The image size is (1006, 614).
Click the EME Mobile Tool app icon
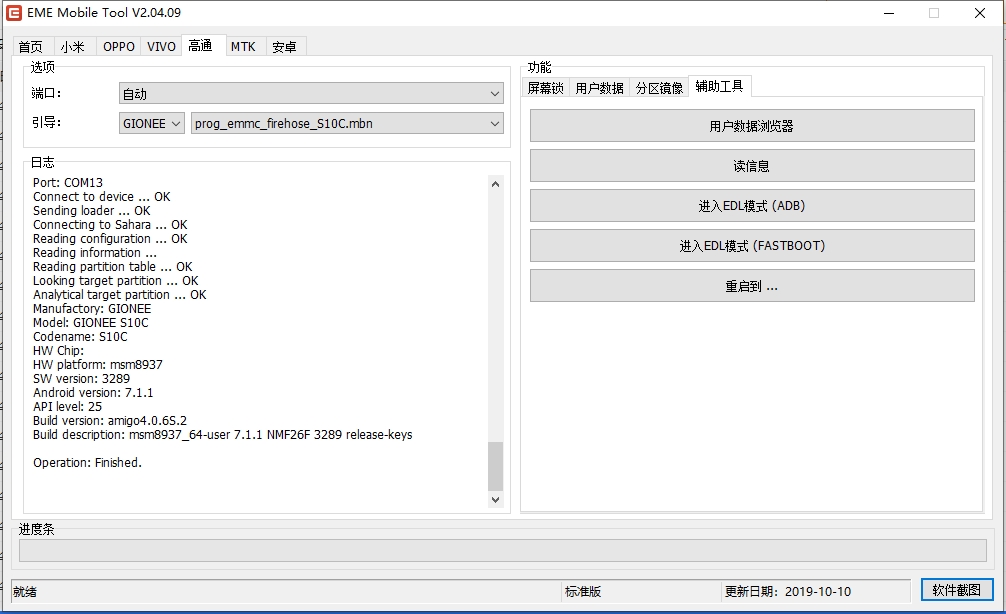click(x=13, y=13)
